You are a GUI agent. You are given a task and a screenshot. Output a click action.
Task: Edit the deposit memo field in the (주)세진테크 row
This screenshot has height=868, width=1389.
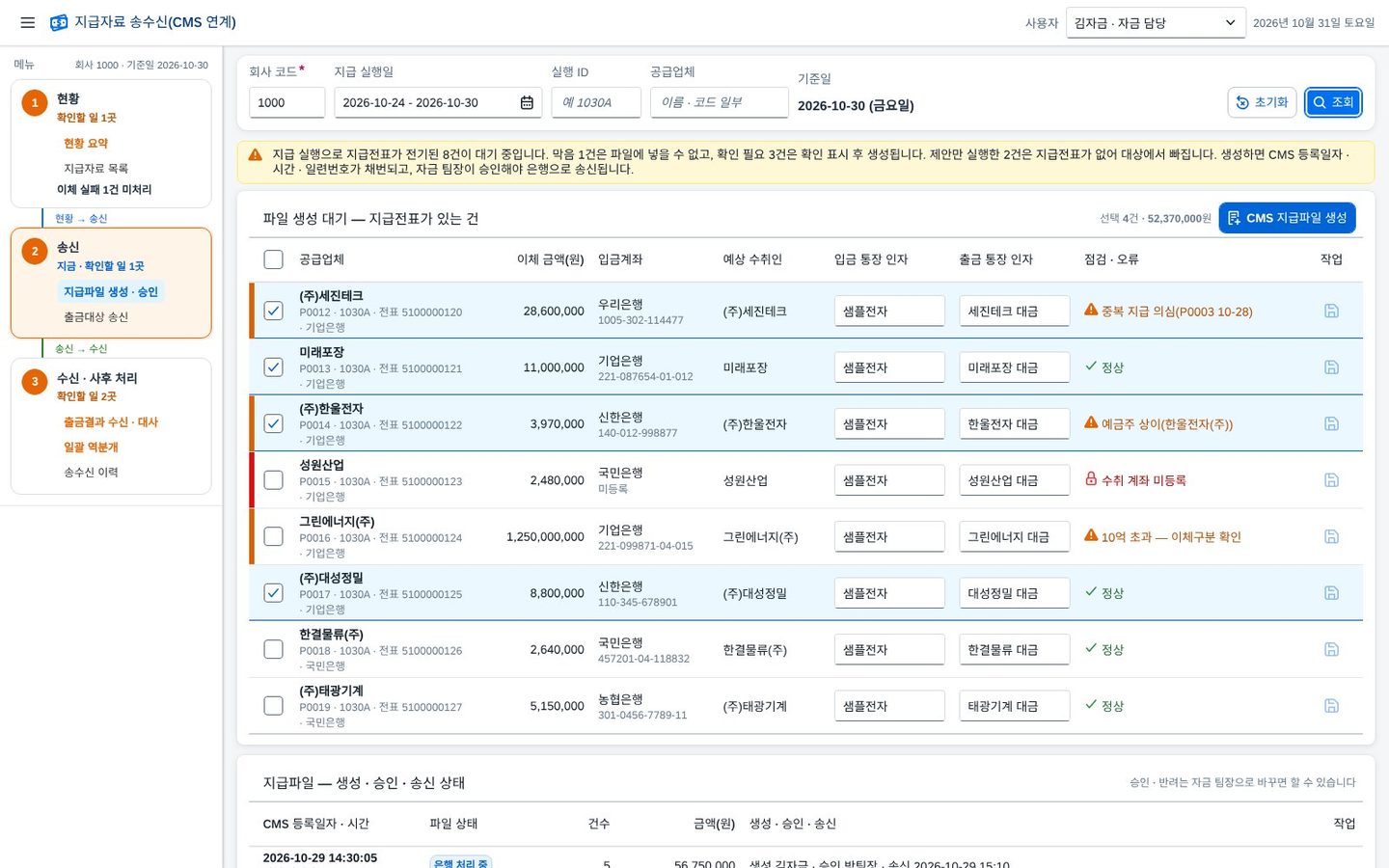click(889, 311)
